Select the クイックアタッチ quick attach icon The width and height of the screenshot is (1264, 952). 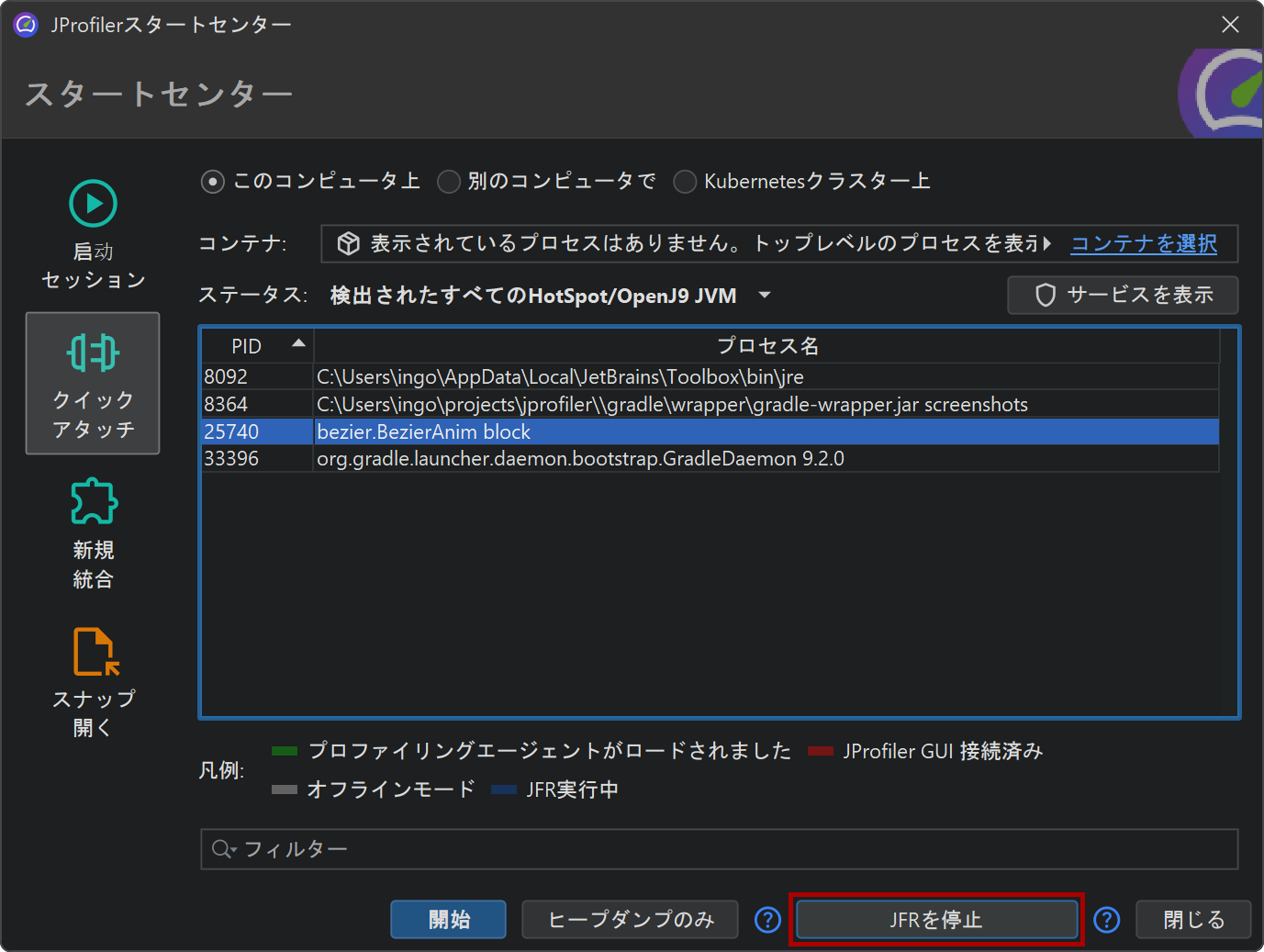click(x=93, y=353)
